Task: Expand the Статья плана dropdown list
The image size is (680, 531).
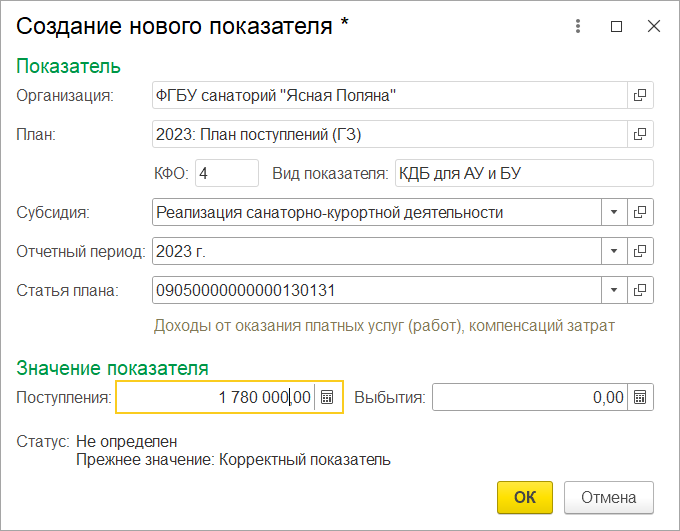Action: [x=614, y=290]
